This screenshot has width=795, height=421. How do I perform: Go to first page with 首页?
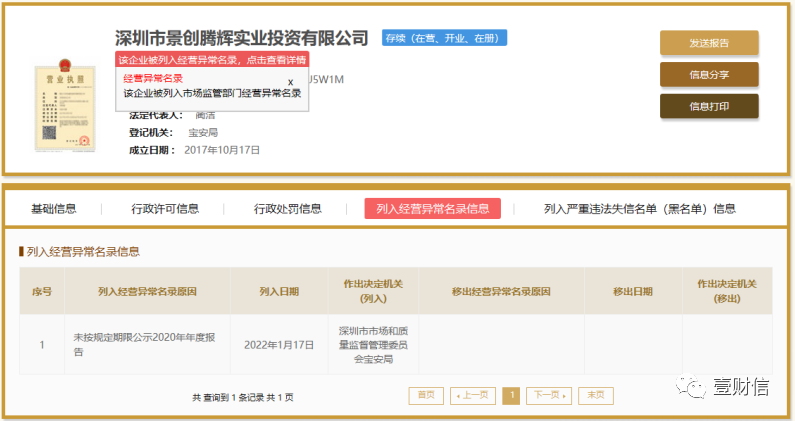[426, 396]
